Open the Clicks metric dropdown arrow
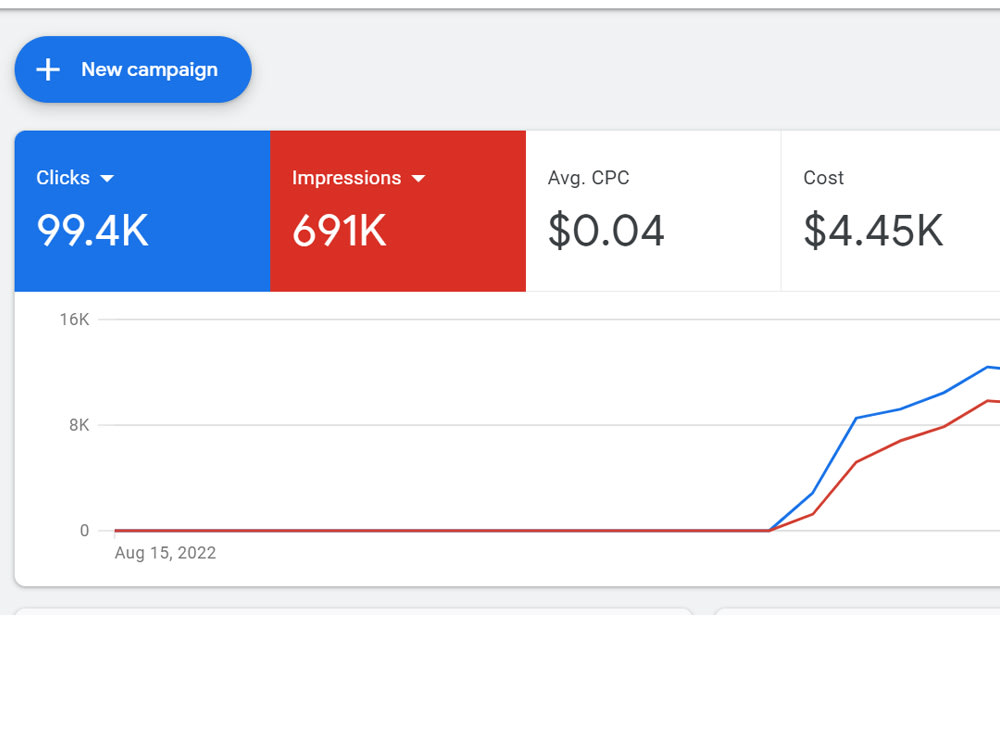 tap(107, 179)
